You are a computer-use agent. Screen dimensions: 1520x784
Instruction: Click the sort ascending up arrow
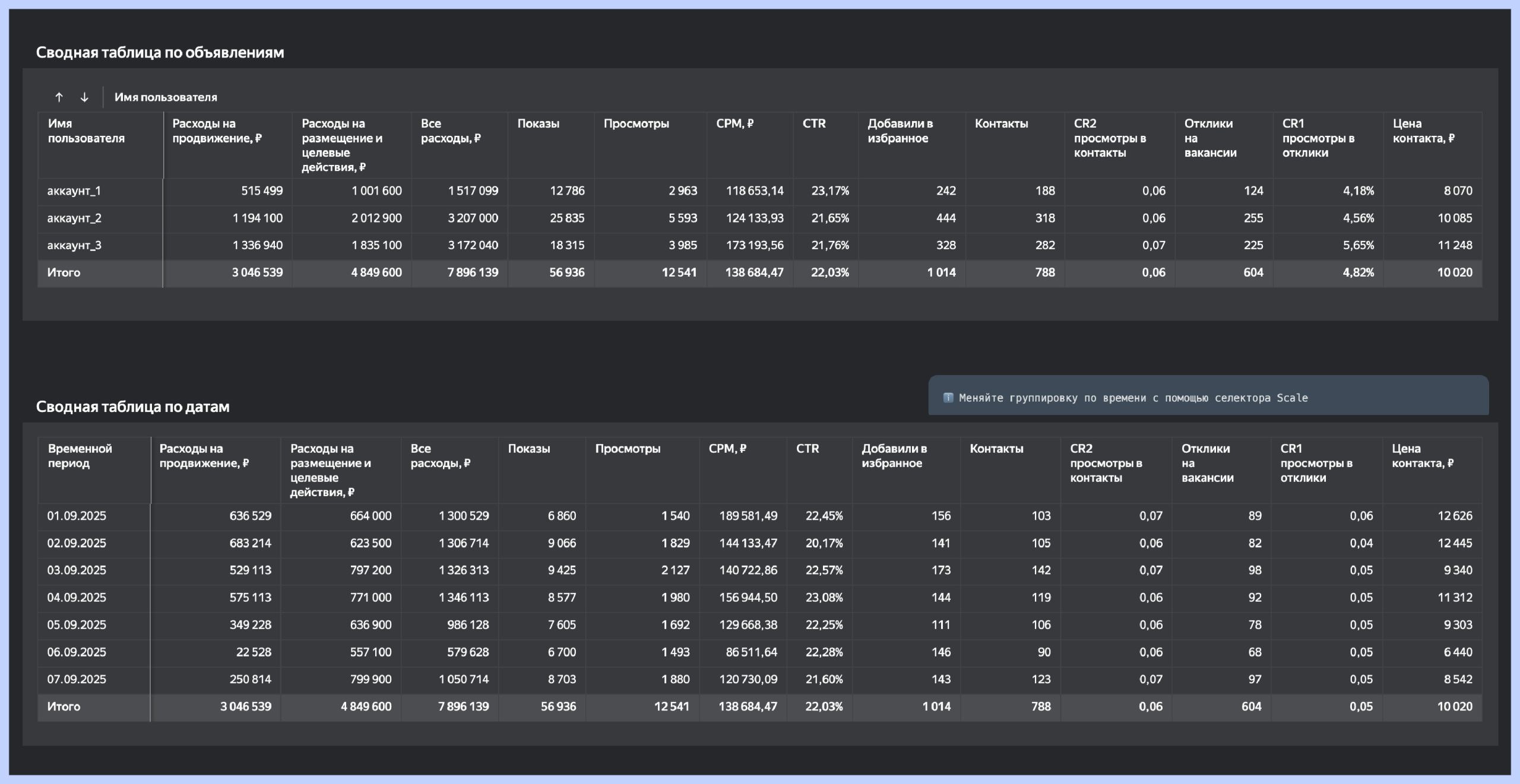59,97
